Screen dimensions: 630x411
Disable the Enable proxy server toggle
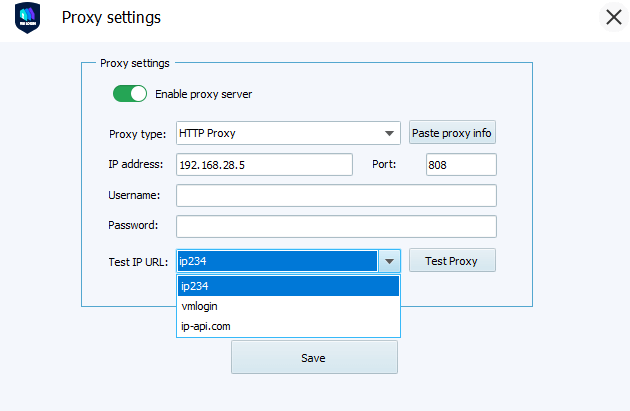coord(130,94)
